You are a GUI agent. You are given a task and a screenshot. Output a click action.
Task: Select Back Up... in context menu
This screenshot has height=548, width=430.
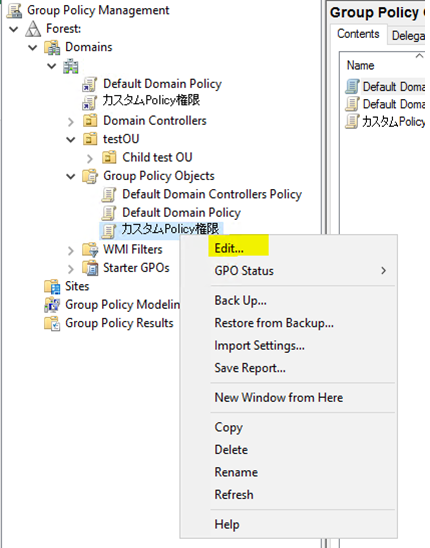tap(289, 301)
